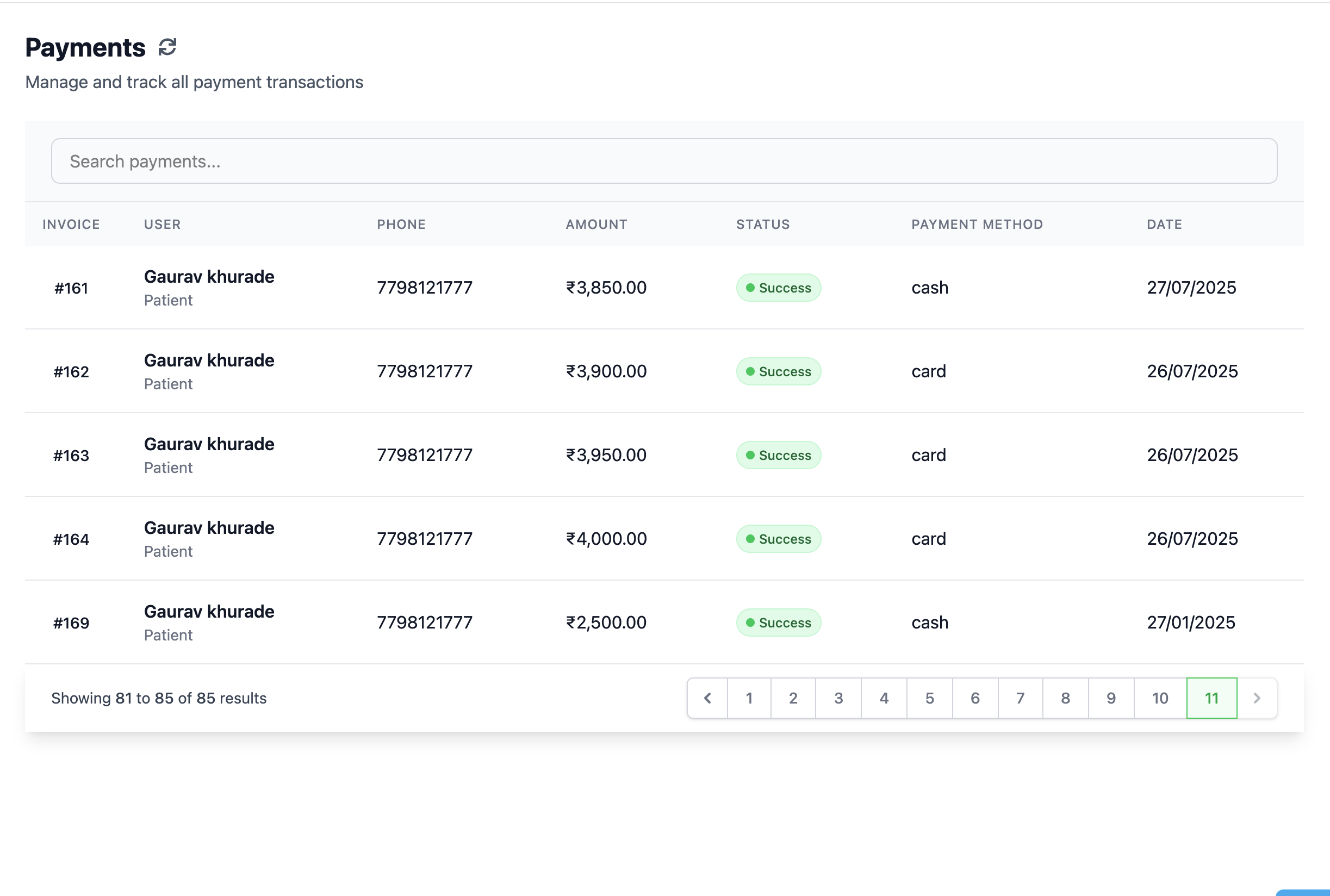Click the INVOICE column header
1330x896 pixels.
click(x=71, y=224)
